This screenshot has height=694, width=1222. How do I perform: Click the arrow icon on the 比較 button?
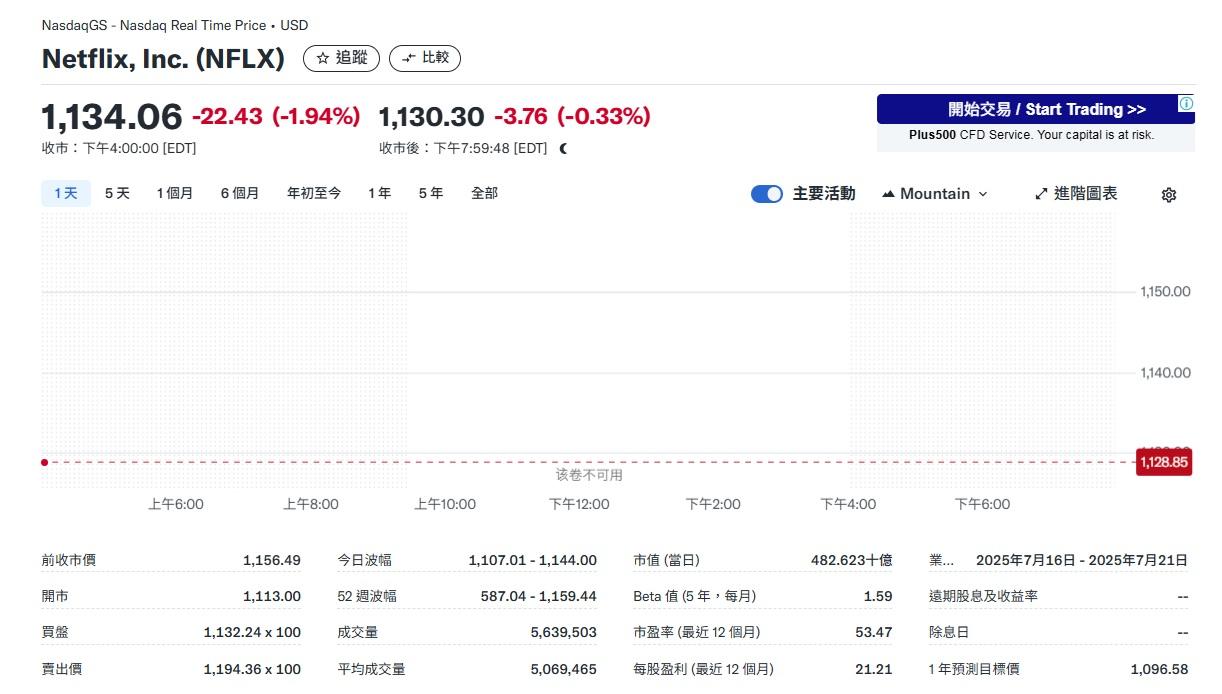tap(406, 58)
